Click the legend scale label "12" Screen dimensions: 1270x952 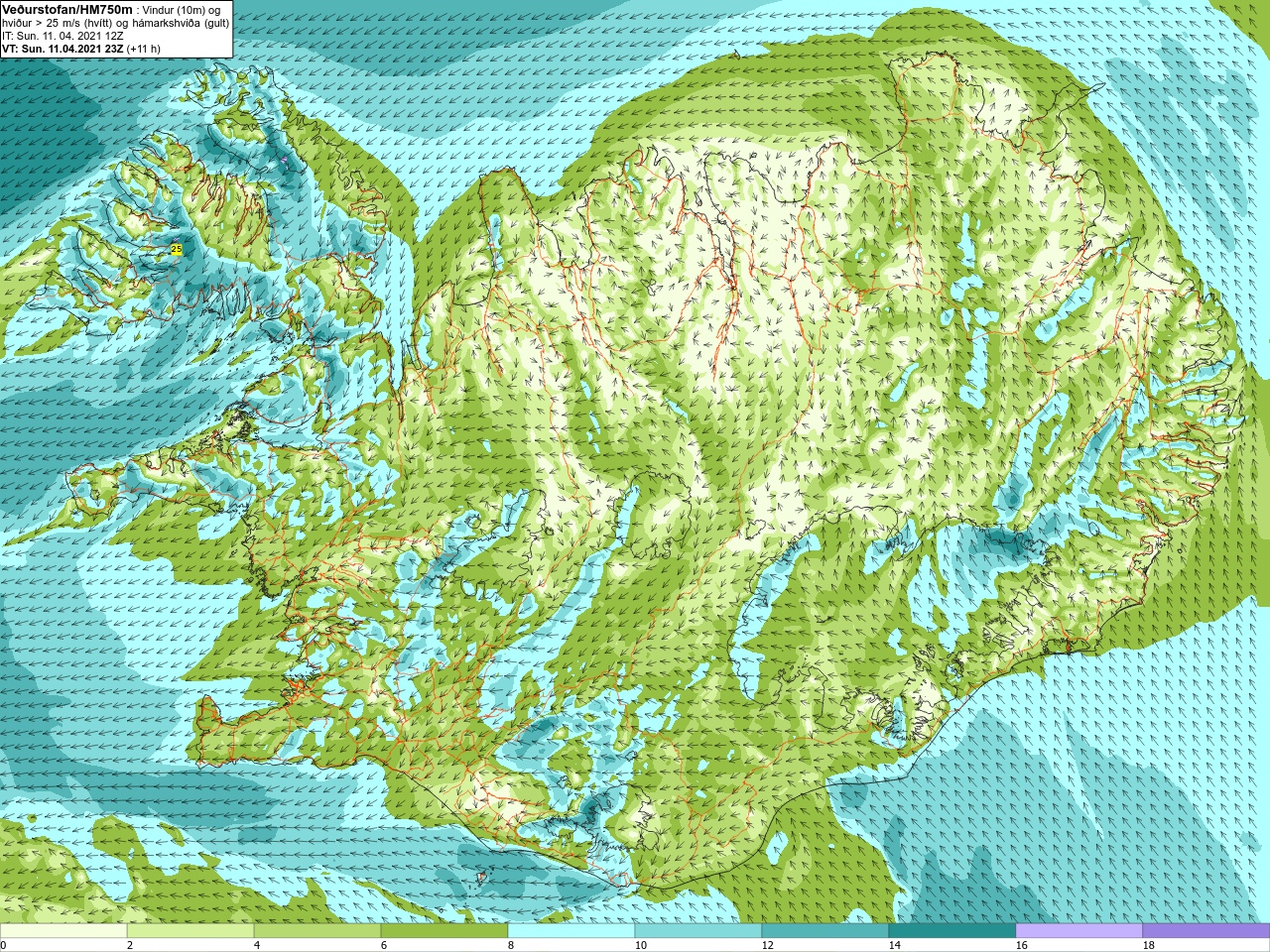[767, 945]
